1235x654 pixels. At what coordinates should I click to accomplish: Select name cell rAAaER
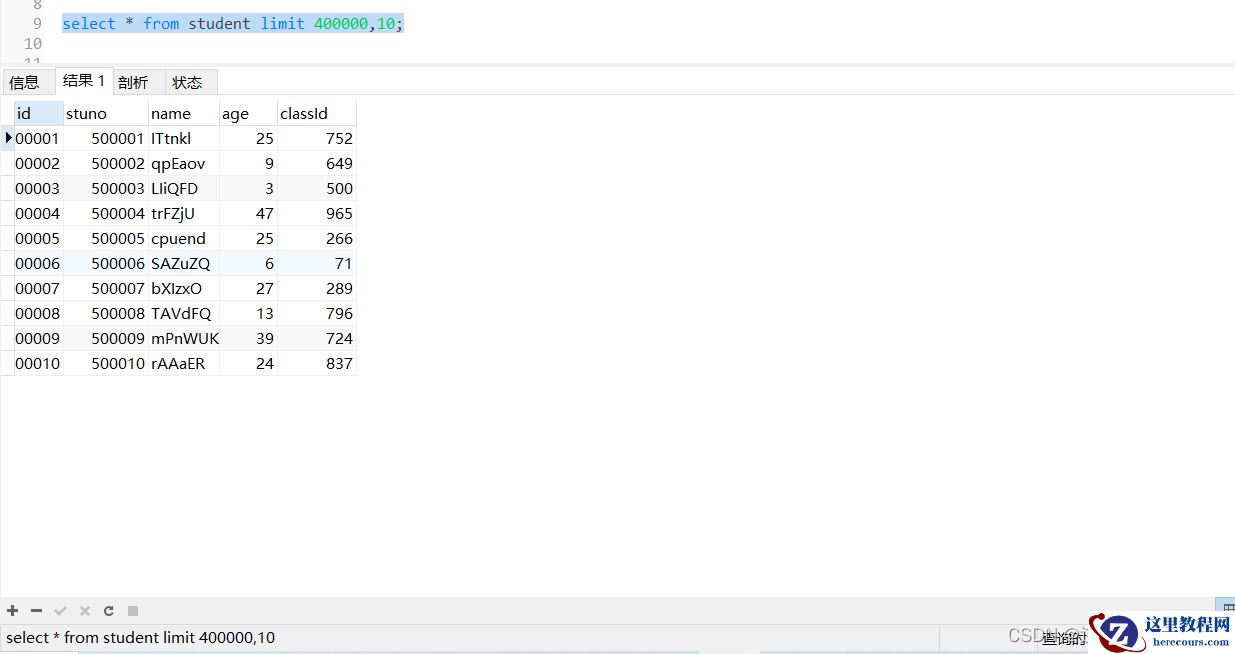click(x=184, y=363)
